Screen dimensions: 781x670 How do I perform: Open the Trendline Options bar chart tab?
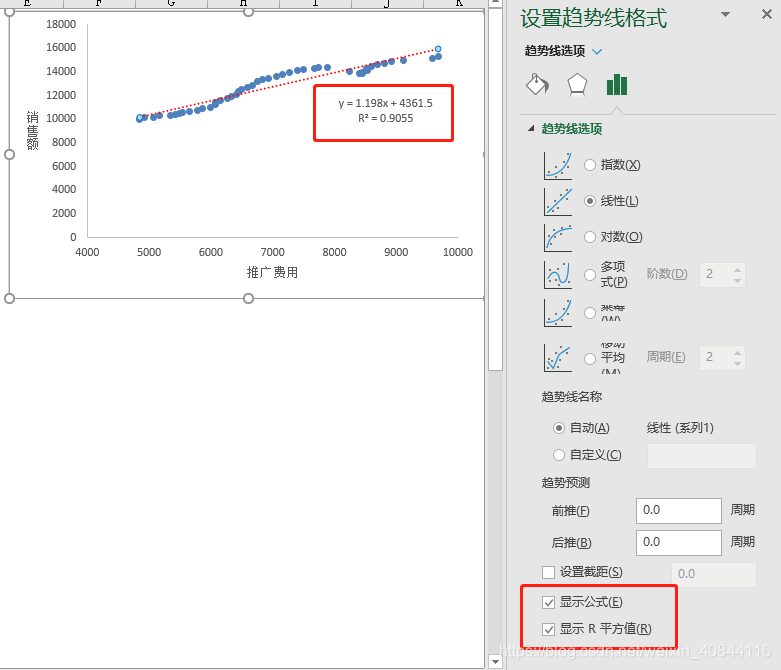click(x=617, y=84)
